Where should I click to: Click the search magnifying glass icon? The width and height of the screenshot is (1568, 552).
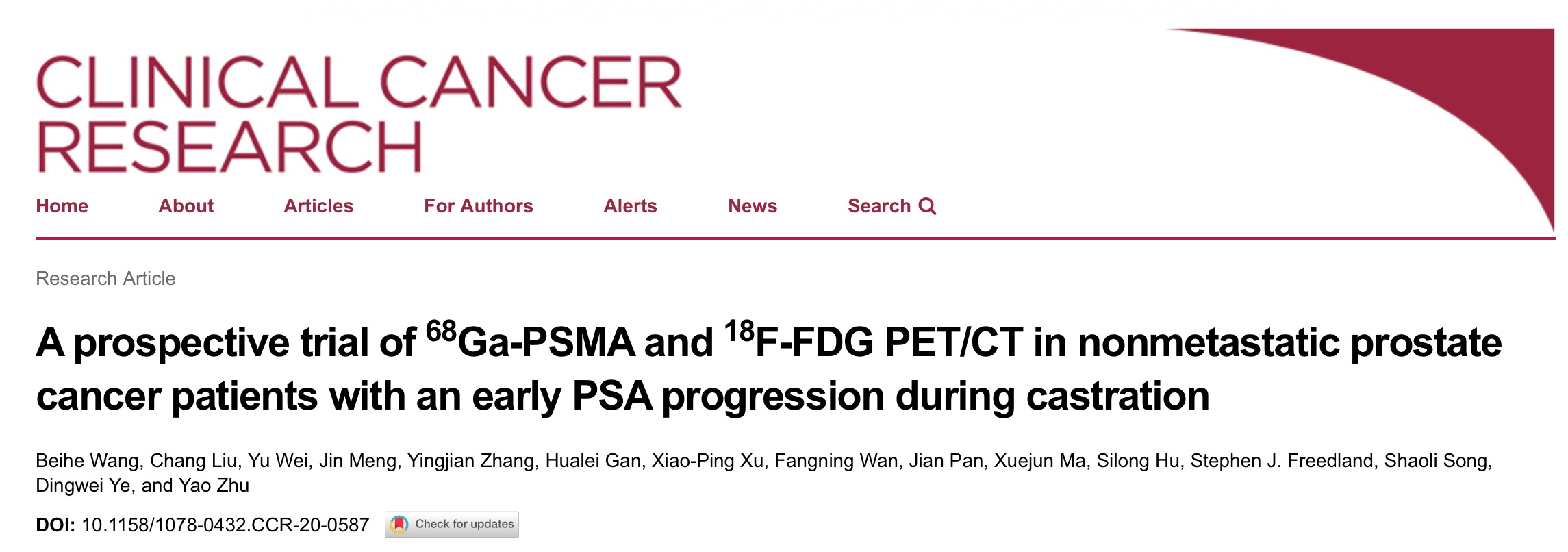point(927,206)
